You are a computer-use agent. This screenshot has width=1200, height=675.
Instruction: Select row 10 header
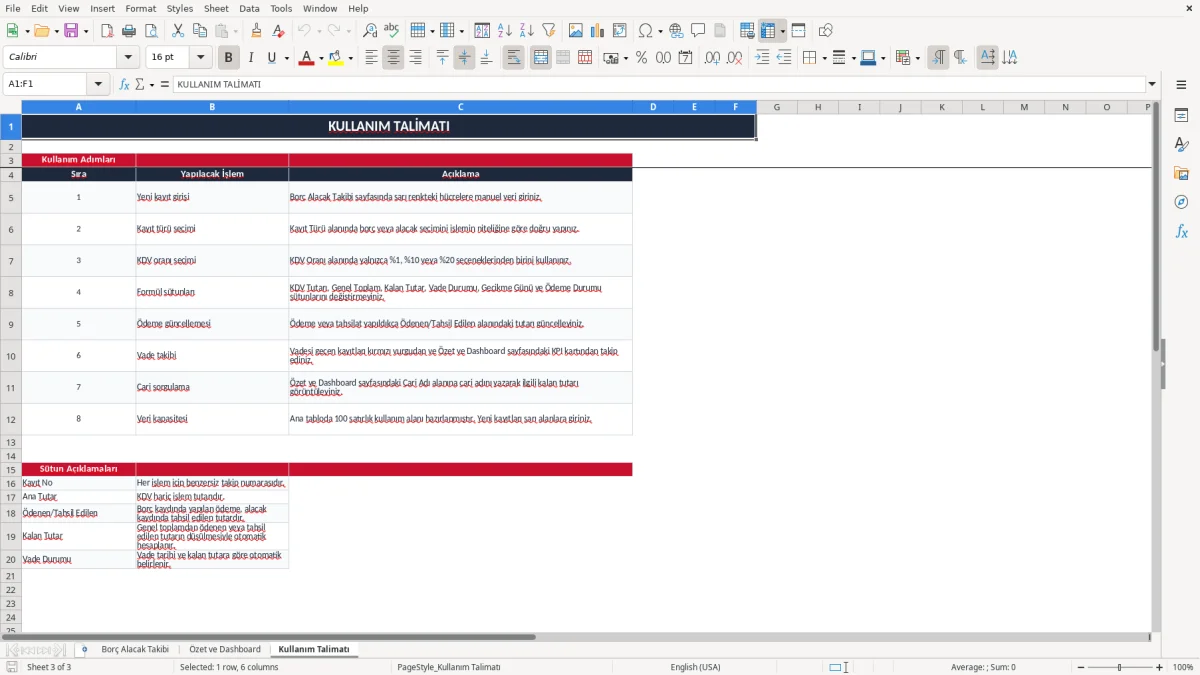pyautogui.click(x=11, y=356)
